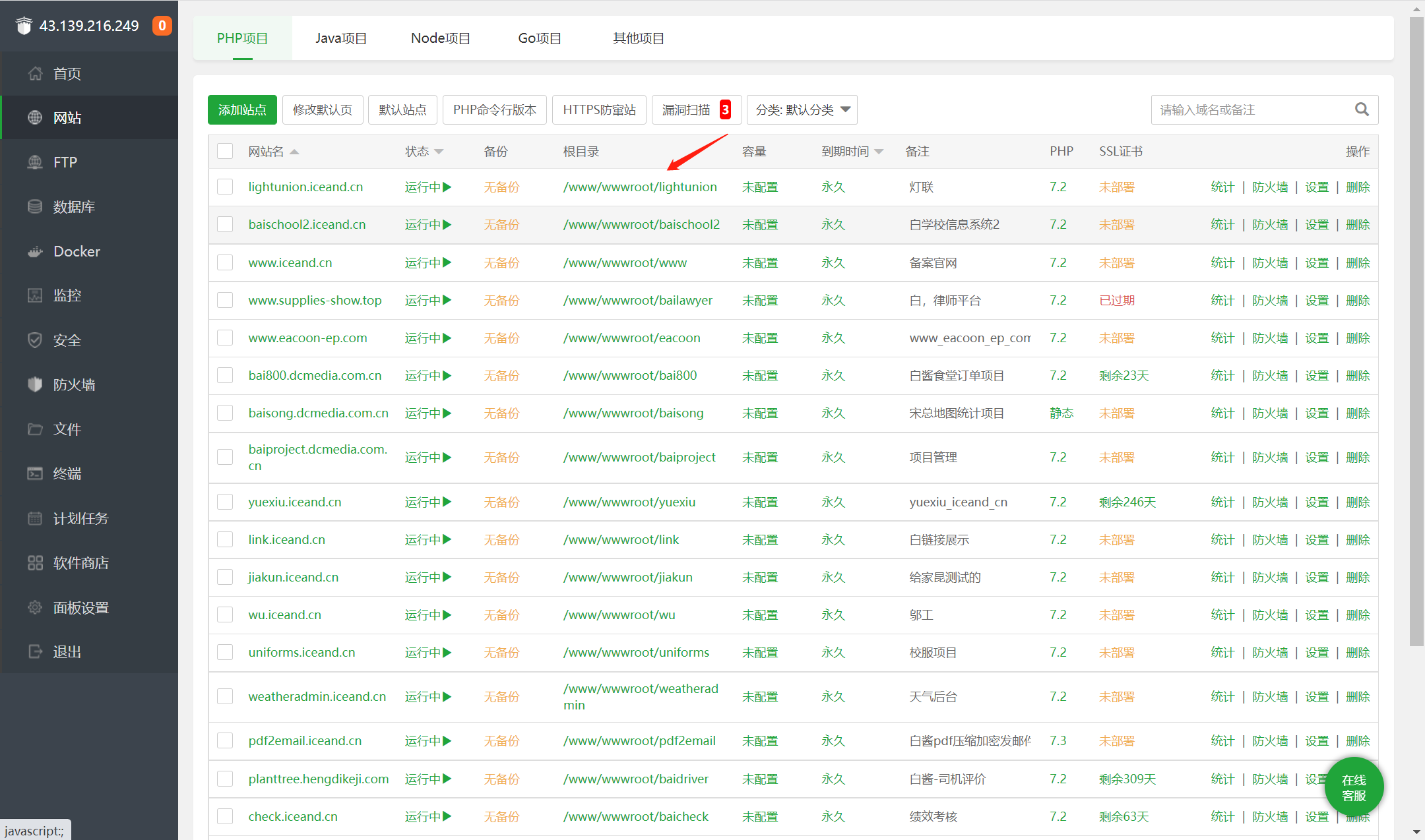
Task: Open the orange notification badge
Action: [x=162, y=26]
